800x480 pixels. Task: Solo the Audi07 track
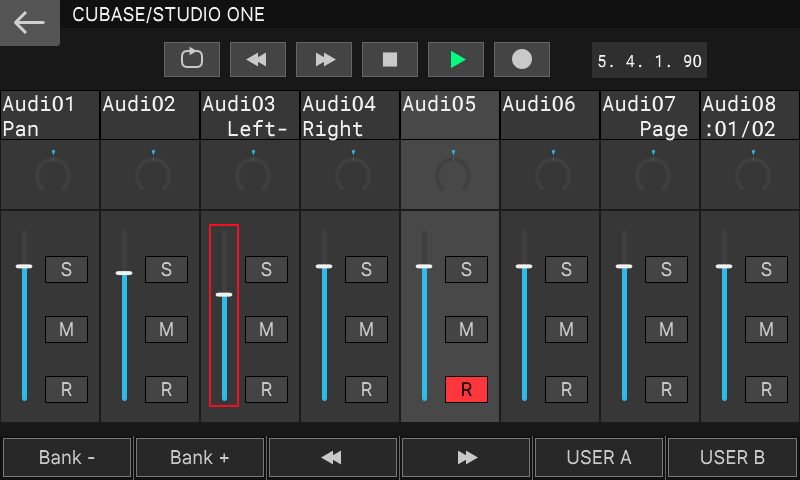(666, 269)
